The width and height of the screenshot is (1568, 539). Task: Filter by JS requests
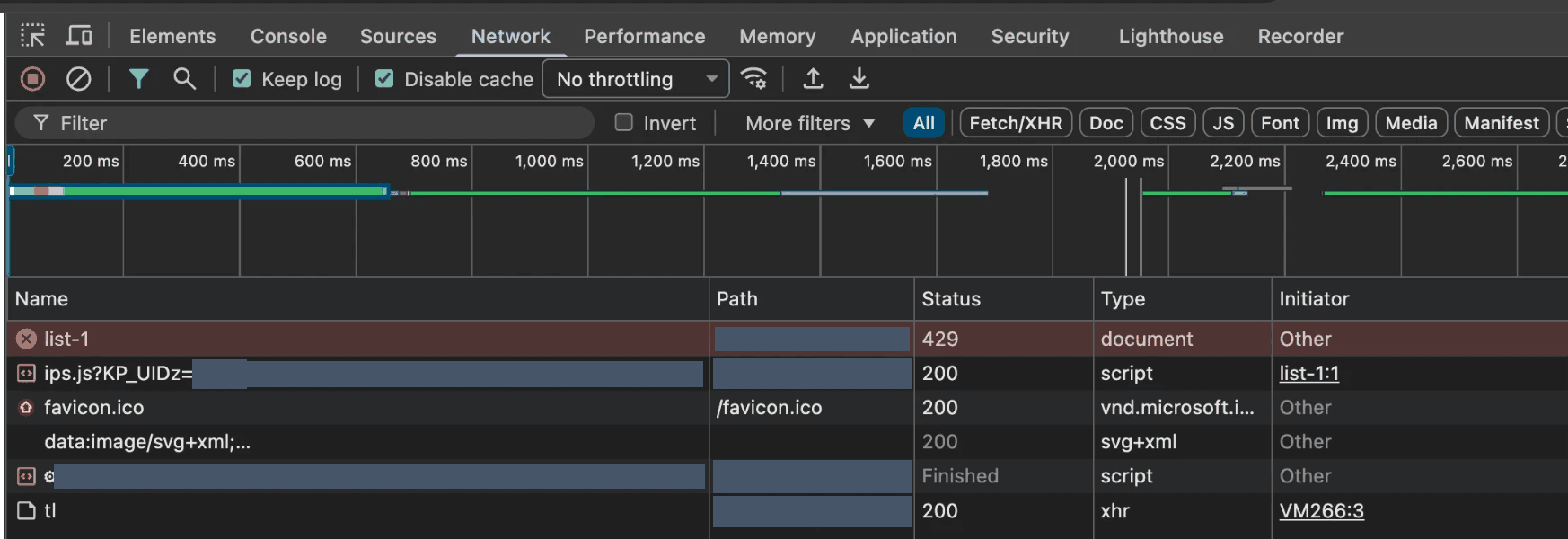coord(1223,123)
